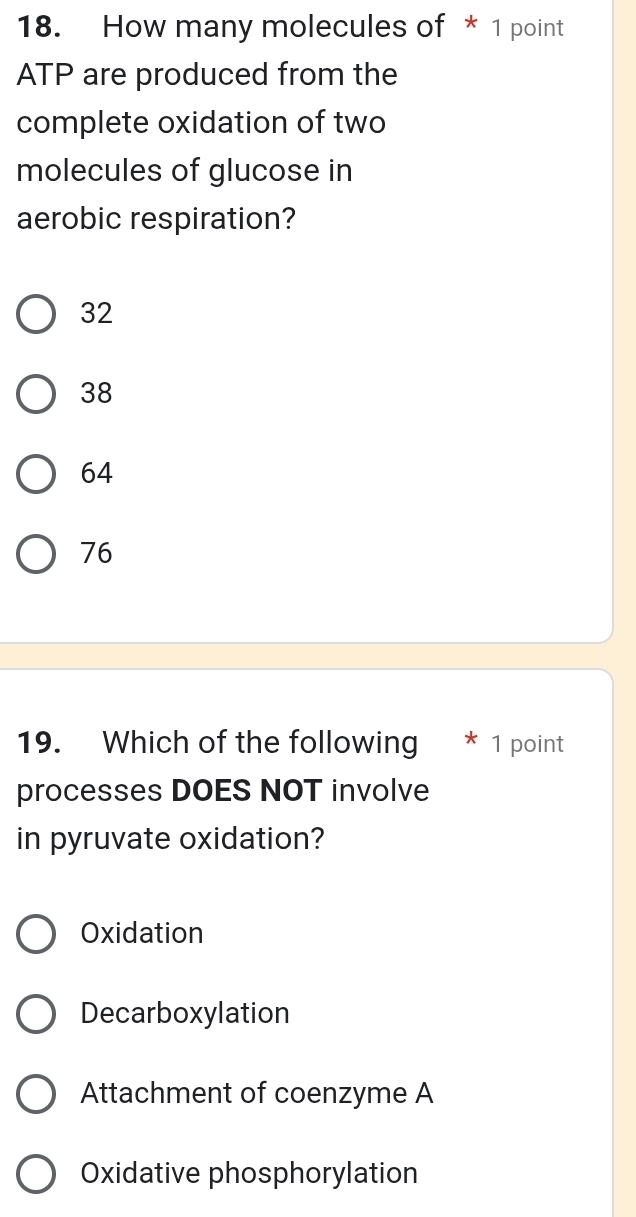Pick Attachment of coenzyme A option
Image resolution: width=636 pixels, height=1217 pixels.
coord(36,1094)
